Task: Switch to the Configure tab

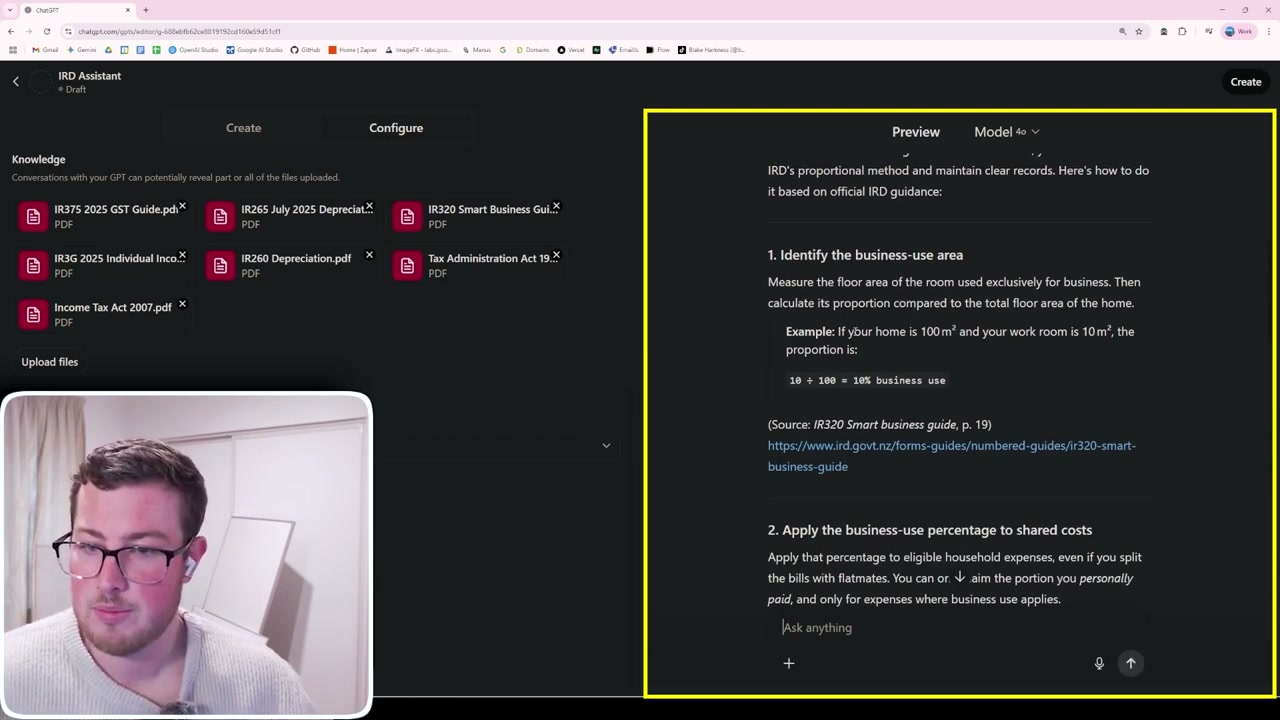Action: coord(396,128)
